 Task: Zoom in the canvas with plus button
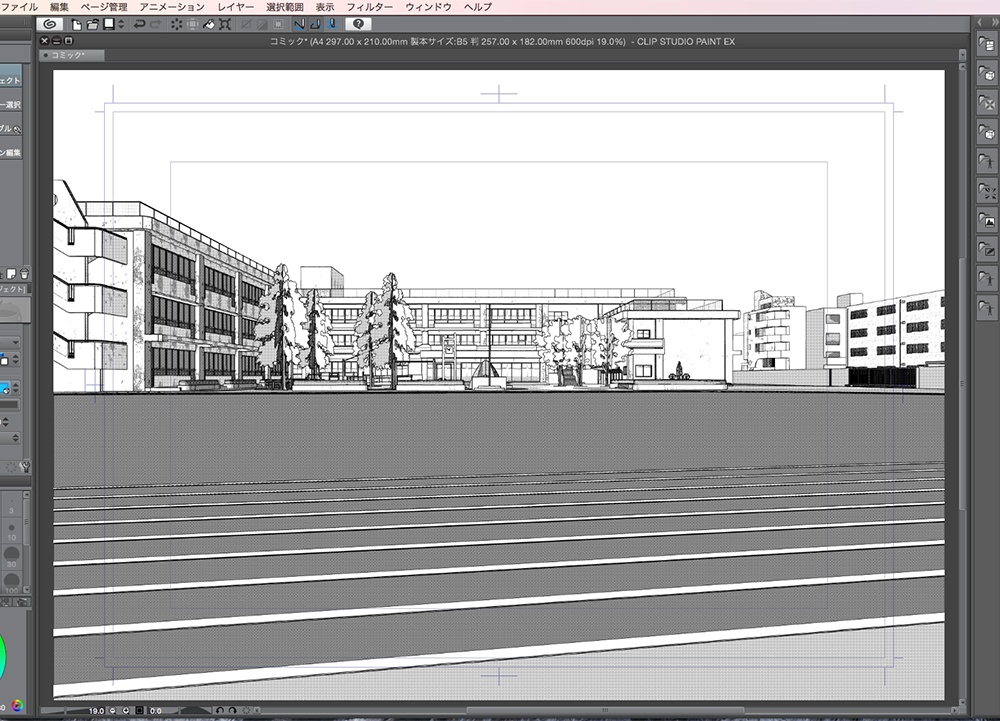(126, 710)
